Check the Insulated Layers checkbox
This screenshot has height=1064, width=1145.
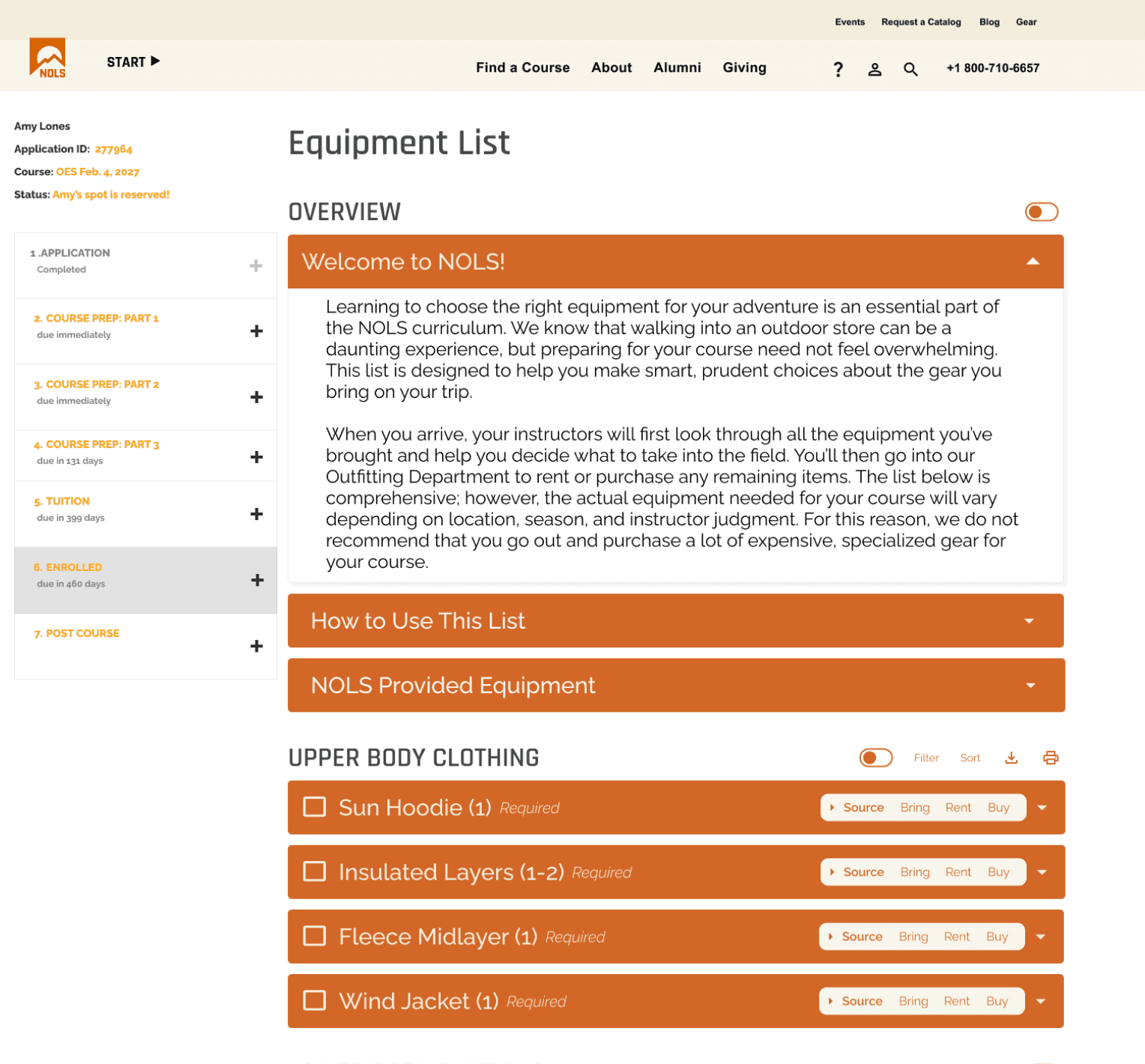(x=314, y=871)
